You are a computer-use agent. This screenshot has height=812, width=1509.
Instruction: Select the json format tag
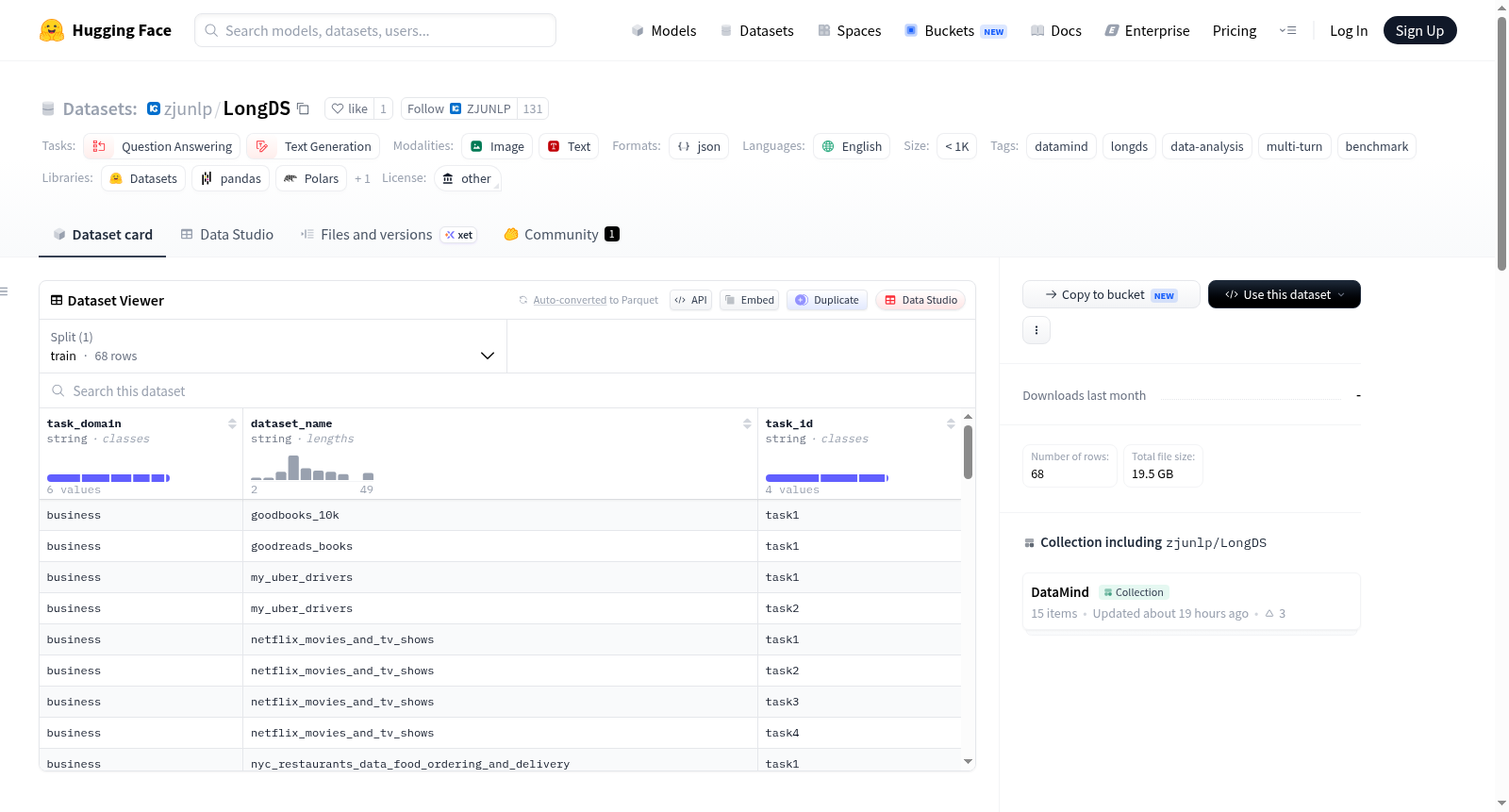click(x=699, y=146)
